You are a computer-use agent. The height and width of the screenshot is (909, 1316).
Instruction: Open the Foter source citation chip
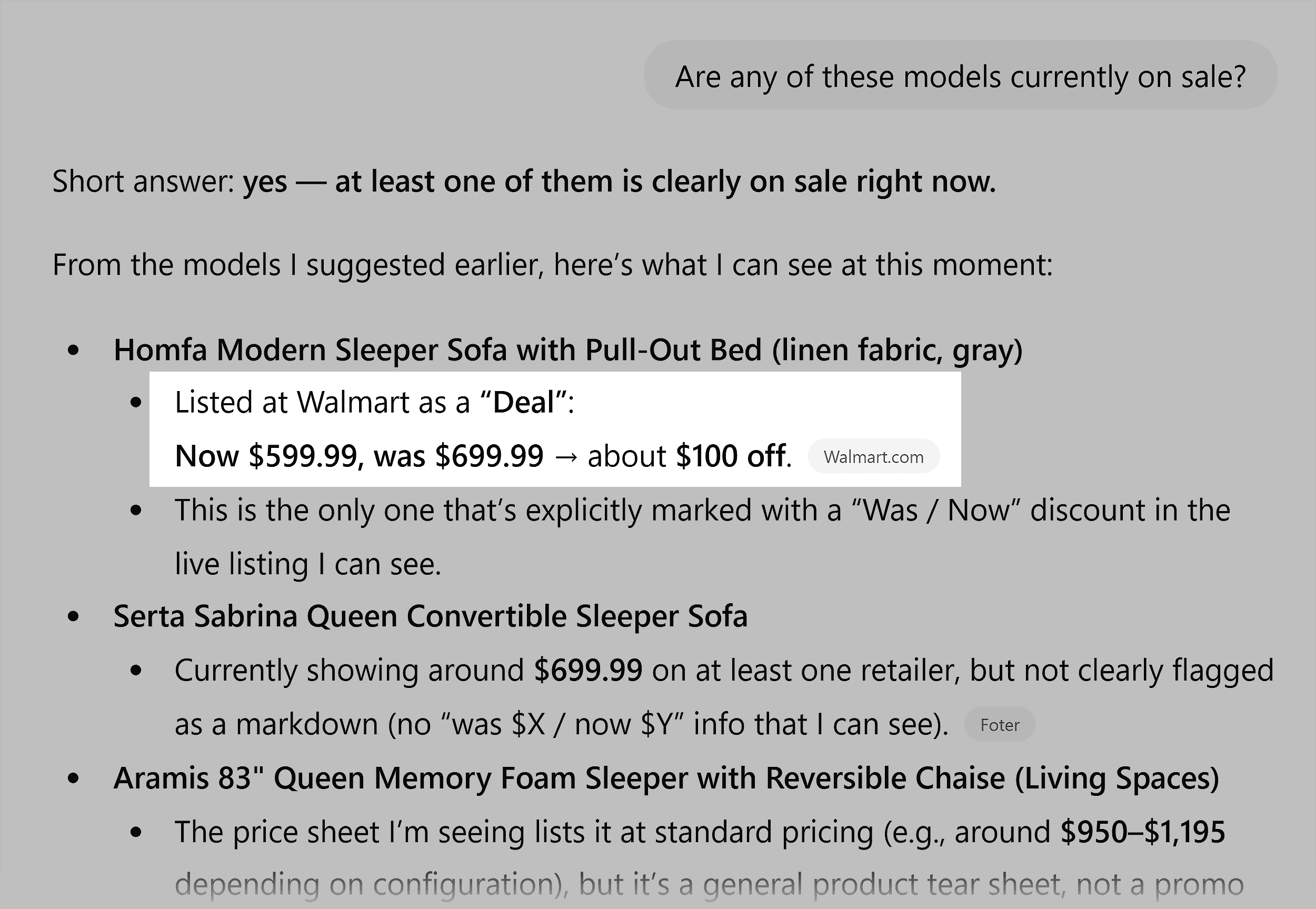point(1000,725)
